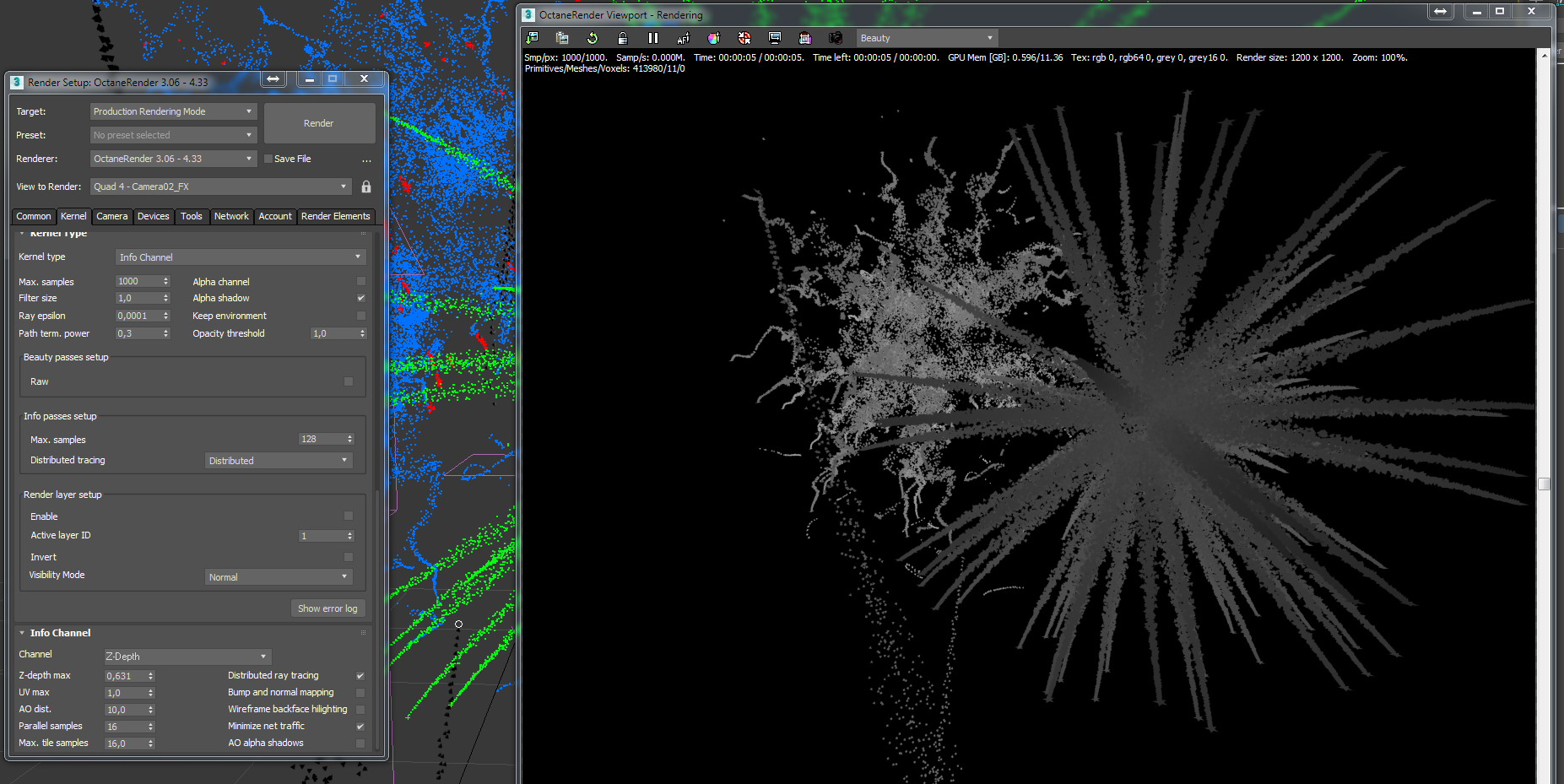Enable the Save File checkbox

pyautogui.click(x=268, y=159)
